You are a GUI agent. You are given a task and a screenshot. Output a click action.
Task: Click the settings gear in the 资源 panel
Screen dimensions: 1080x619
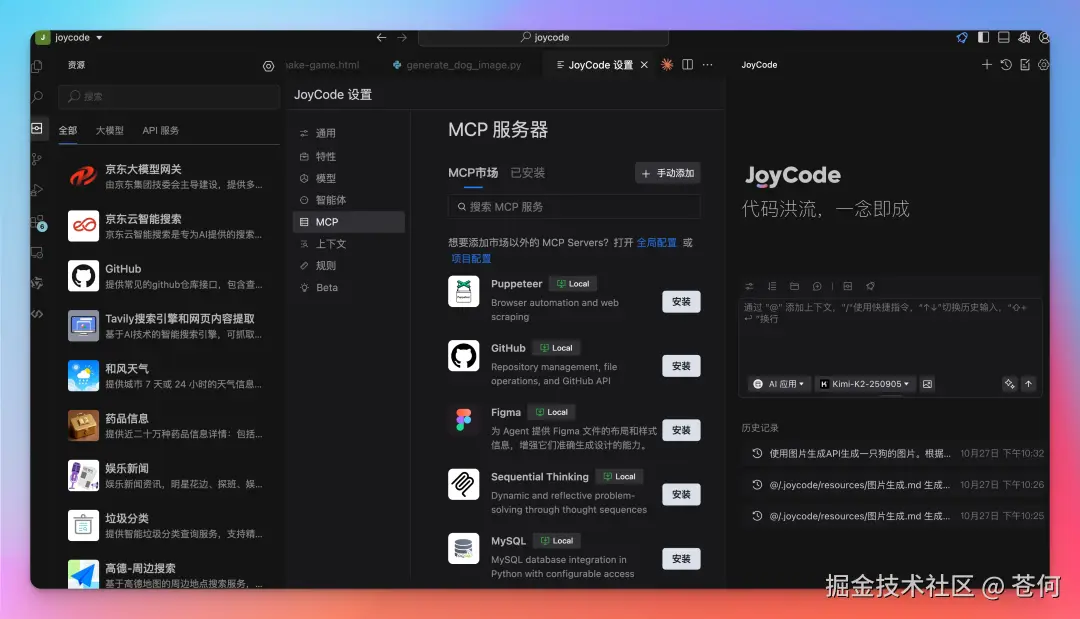pyautogui.click(x=268, y=66)
